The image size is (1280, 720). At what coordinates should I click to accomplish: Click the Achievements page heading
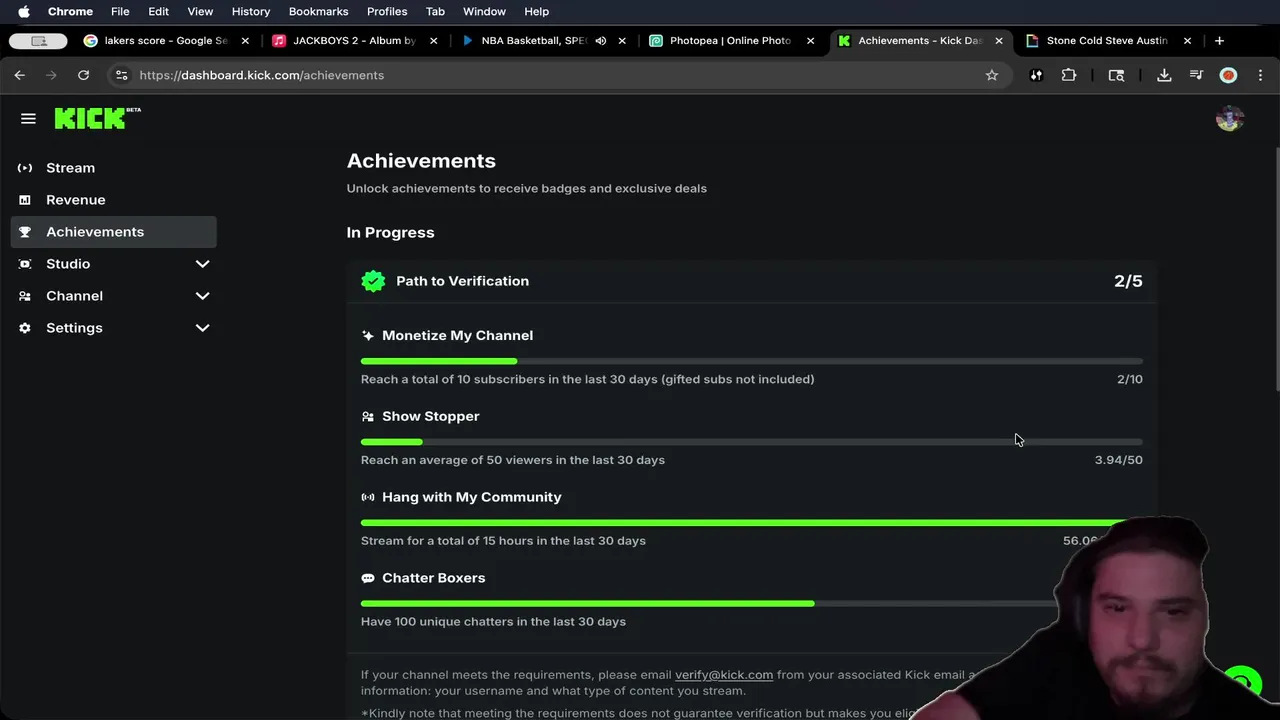tap(421, 161)
